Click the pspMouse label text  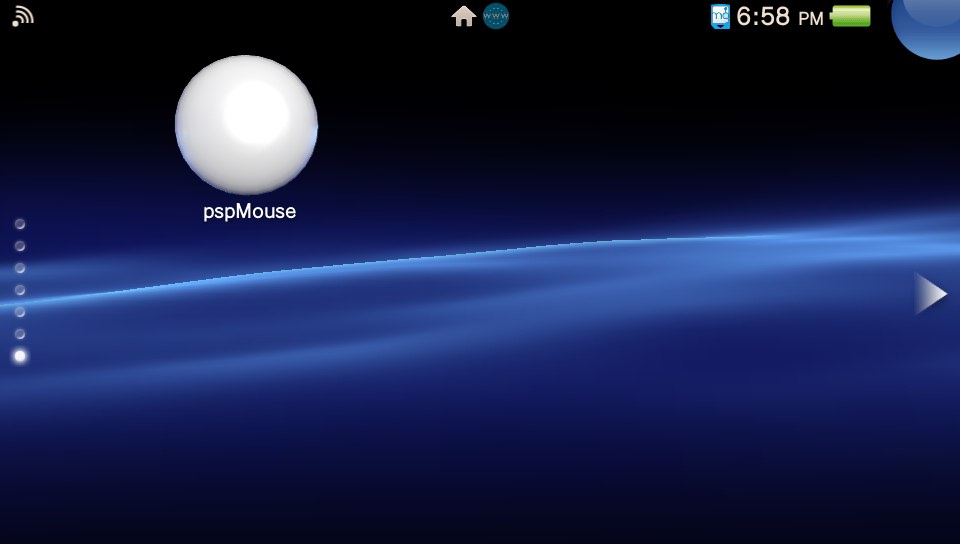tap(249, 212)
